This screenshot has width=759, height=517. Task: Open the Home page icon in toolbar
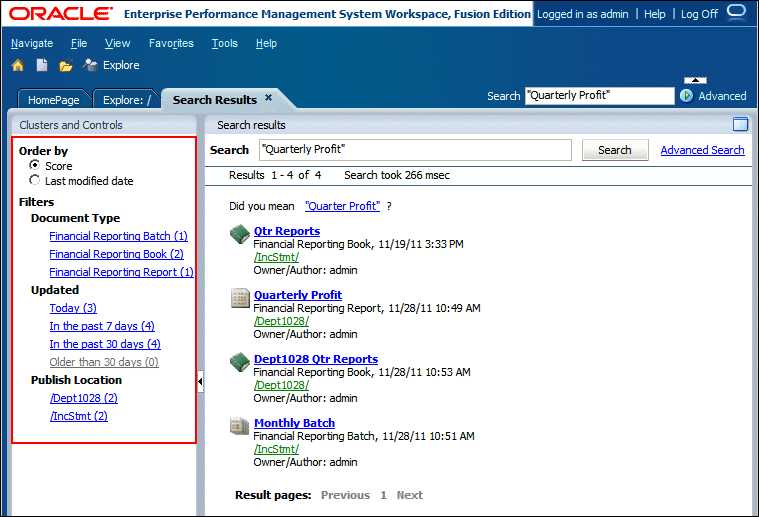coord(18,65)
